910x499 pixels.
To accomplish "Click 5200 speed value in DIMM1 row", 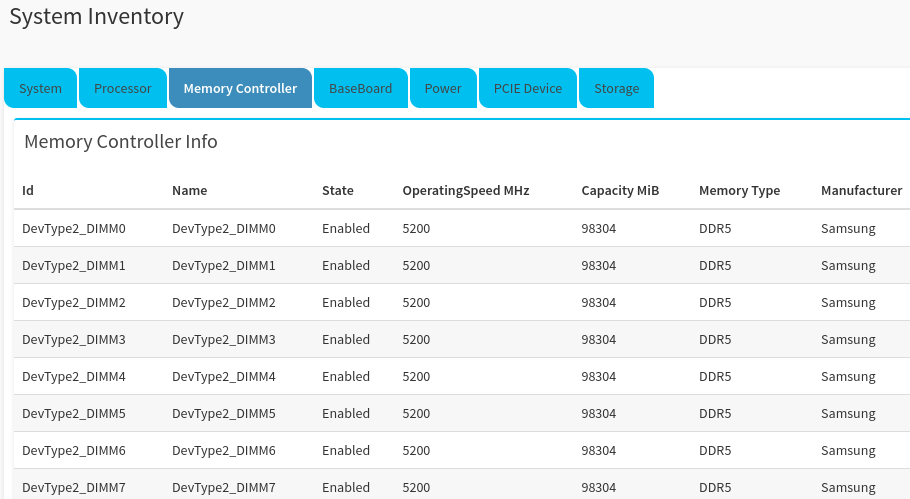I will (416, 266).
